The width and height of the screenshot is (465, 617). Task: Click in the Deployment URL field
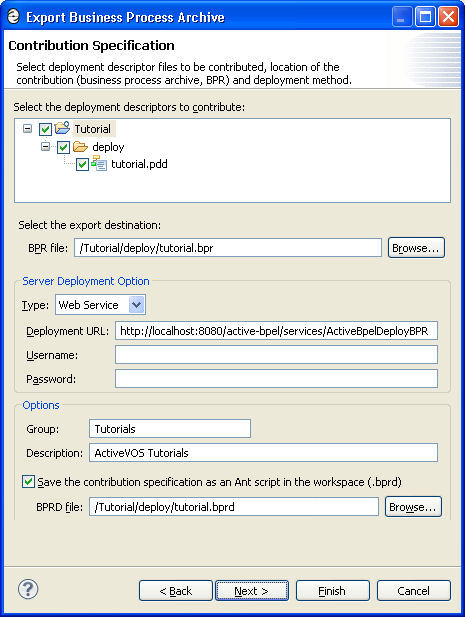(276, 331)
